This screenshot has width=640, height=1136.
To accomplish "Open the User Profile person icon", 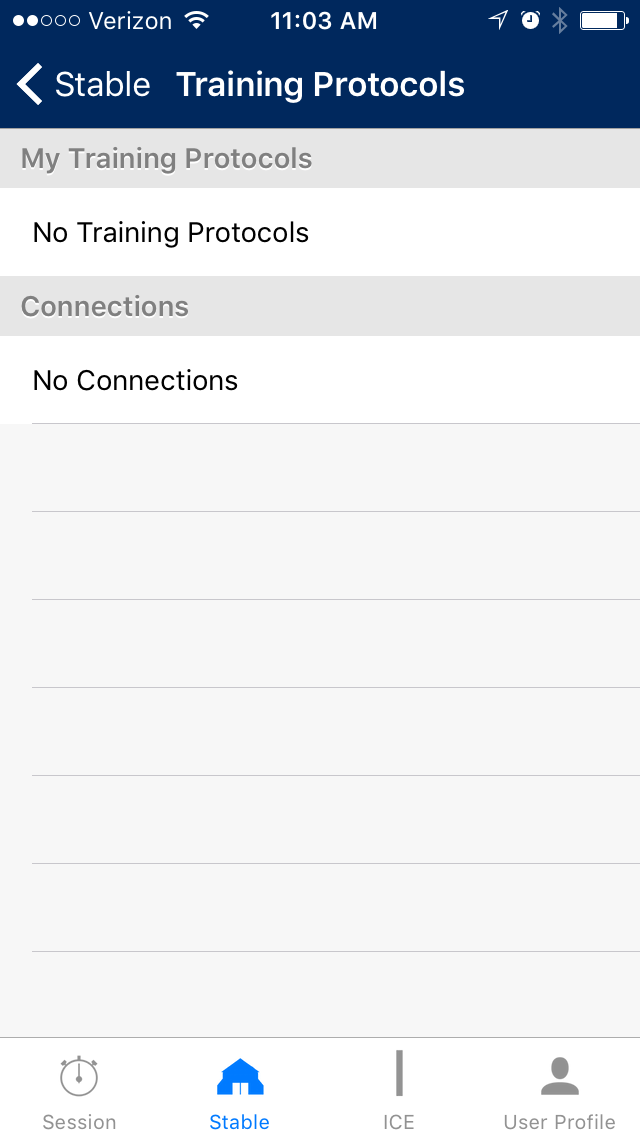I will click(x=560, y=1076).
